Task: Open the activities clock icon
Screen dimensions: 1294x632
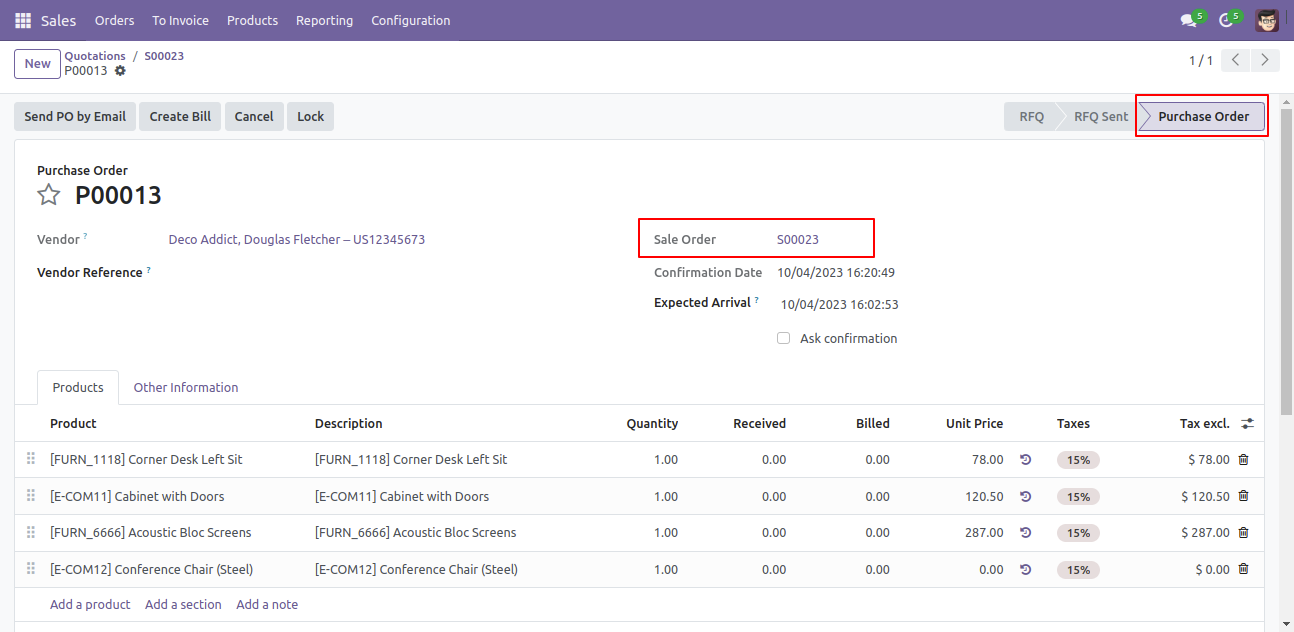Action: point(1225,20)
